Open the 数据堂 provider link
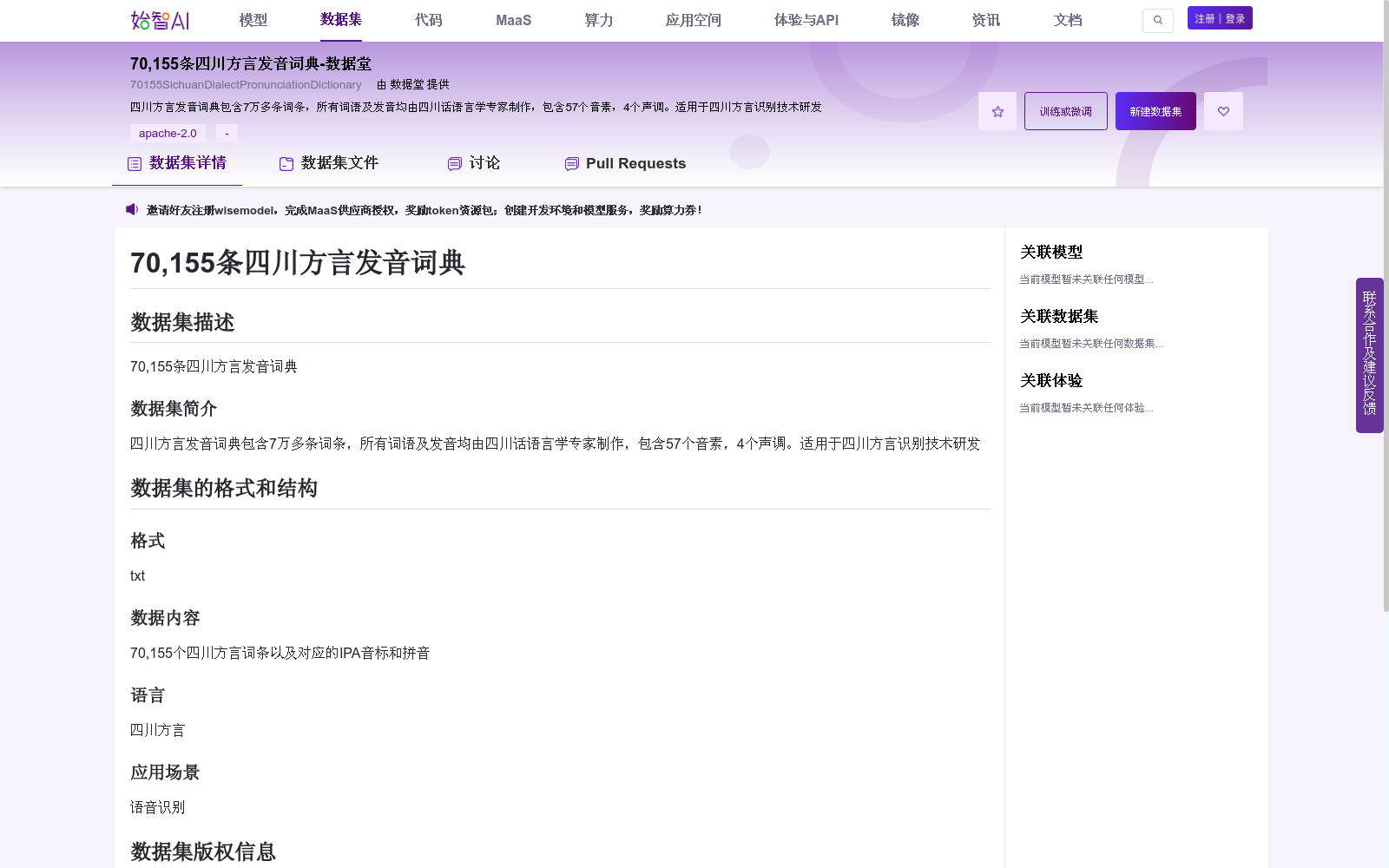The height and width of the screenshot is (868, 1389). pyautogui.click(x=406, y=84)
